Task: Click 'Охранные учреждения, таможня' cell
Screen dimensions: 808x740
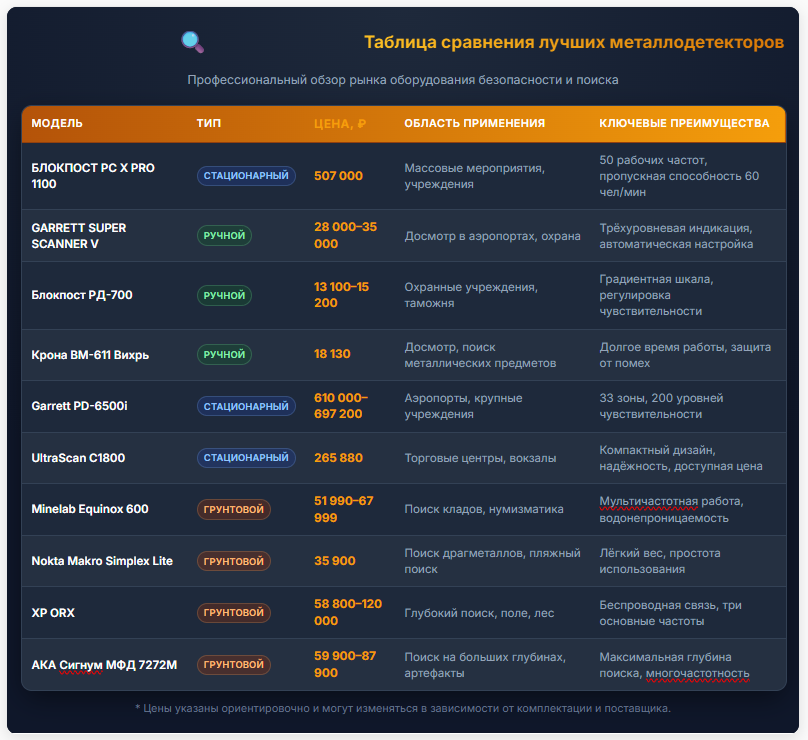Action: (471, 295)
